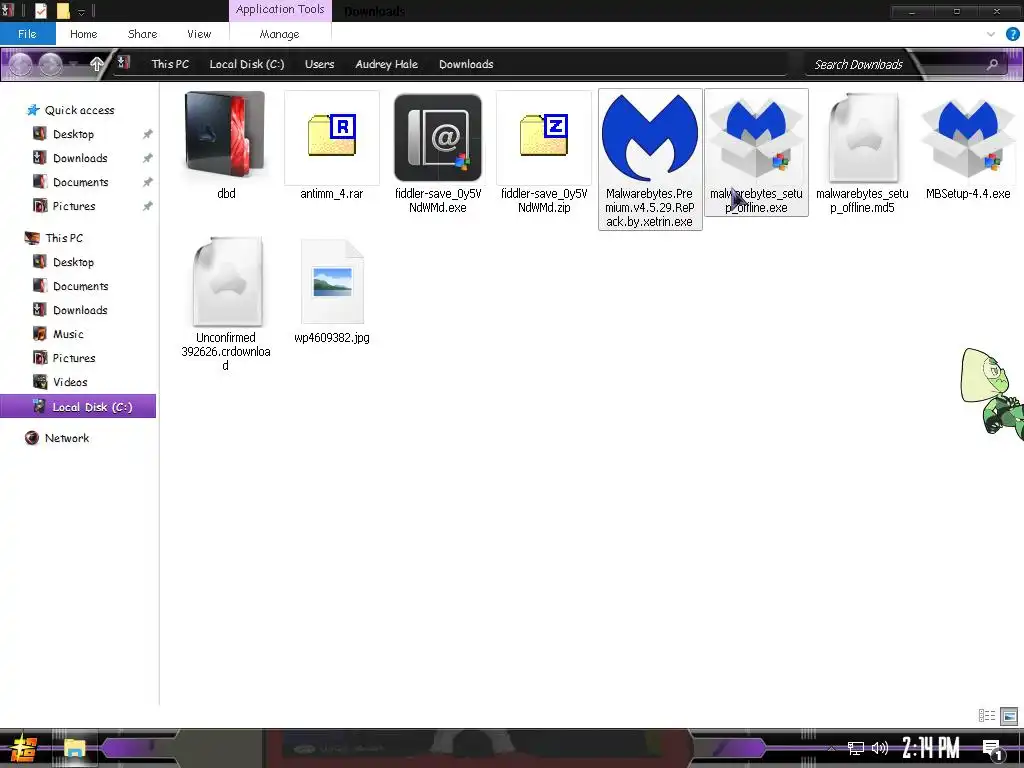Select malwarebytes_setup_offline.exe installer icon
The height and width of the screenshot is (768, 1024).
pyautogui.click(x=756, y=137)
